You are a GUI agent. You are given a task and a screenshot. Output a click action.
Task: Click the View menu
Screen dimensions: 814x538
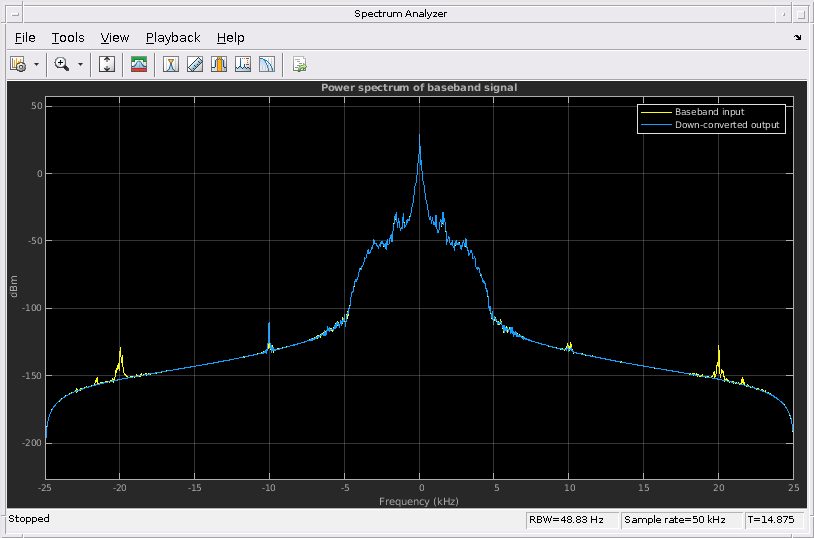click(x=115, y=38)
